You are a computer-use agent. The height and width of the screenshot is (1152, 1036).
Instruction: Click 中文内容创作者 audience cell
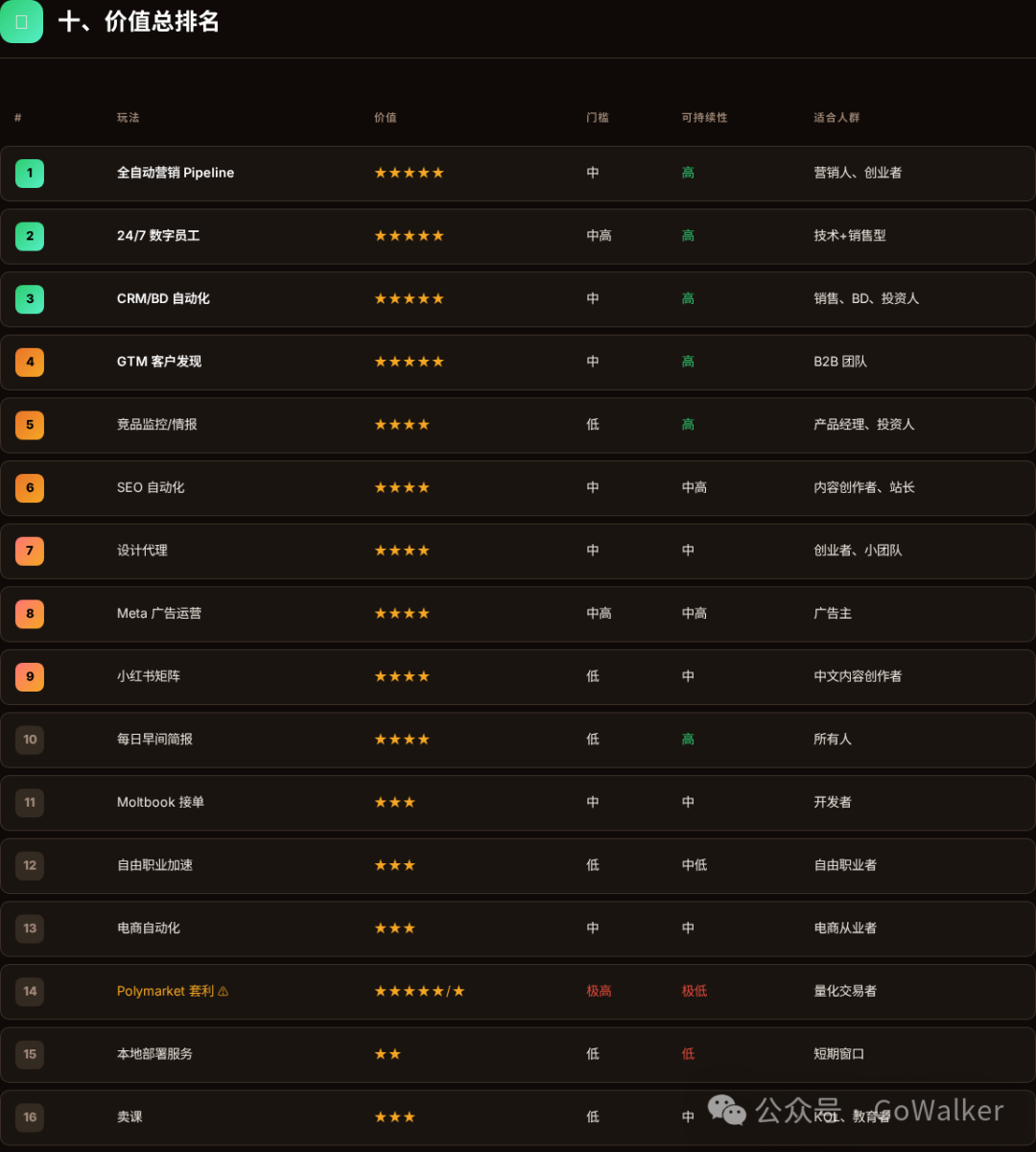(x=858, y=676)
